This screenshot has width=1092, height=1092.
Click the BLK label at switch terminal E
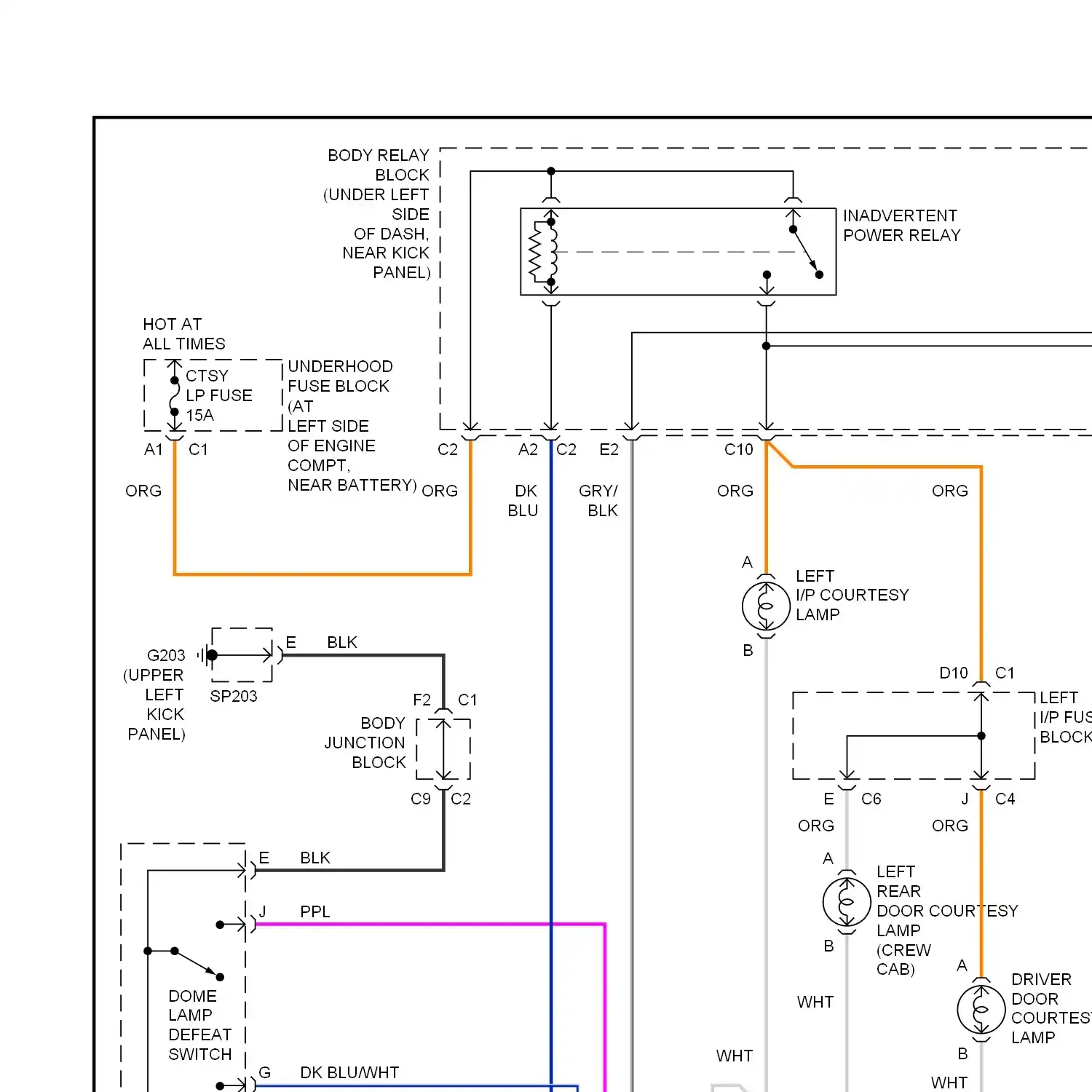(x=315, y=858)
